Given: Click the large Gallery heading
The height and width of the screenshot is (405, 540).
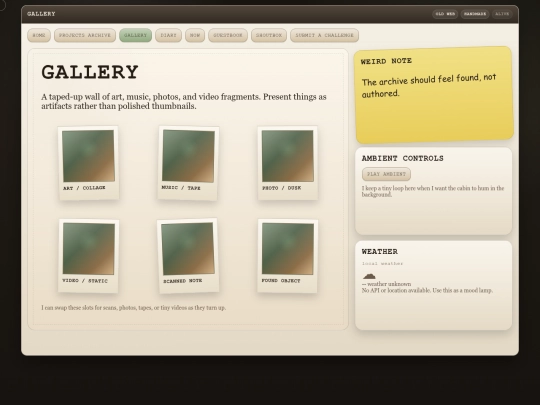Looking at the screenshot, I should (x=90, y=72).
